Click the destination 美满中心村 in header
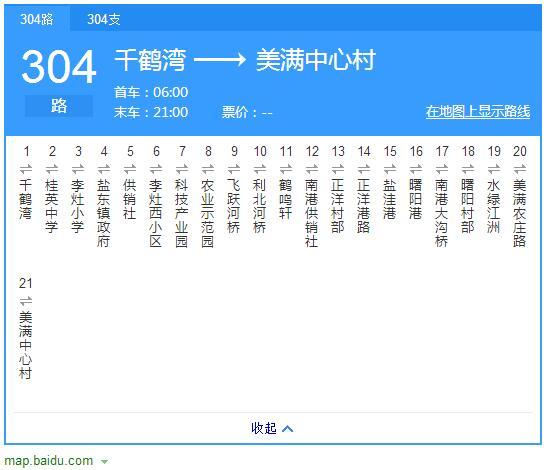 316,60
